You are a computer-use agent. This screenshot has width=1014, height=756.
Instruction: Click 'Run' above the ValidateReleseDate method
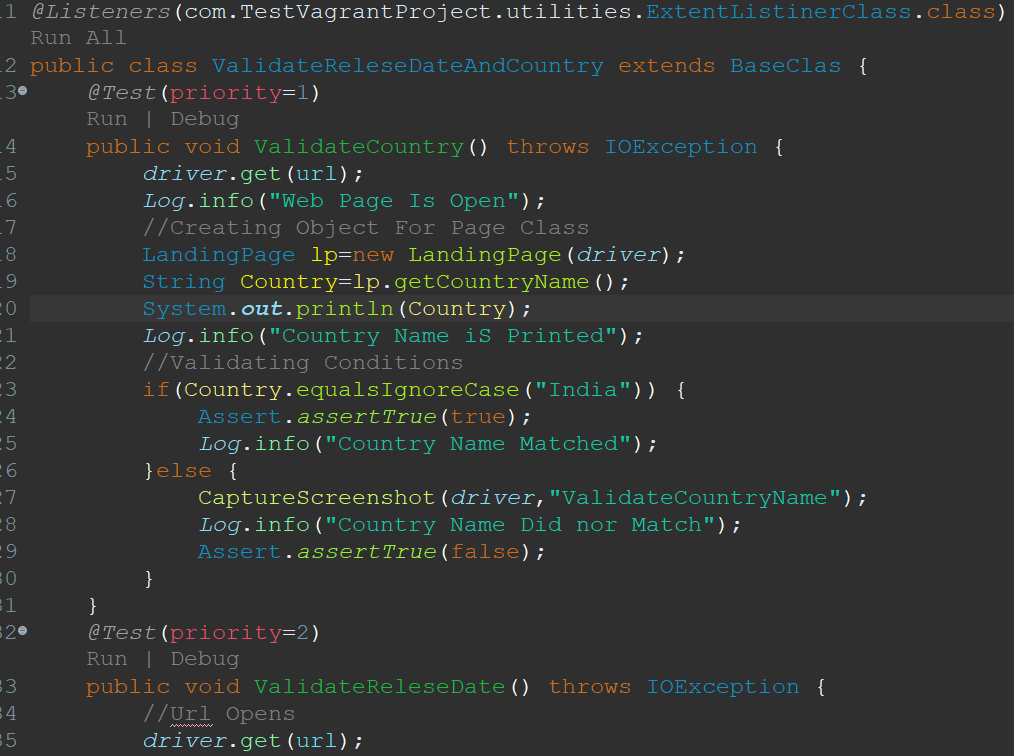pos(107,659)
